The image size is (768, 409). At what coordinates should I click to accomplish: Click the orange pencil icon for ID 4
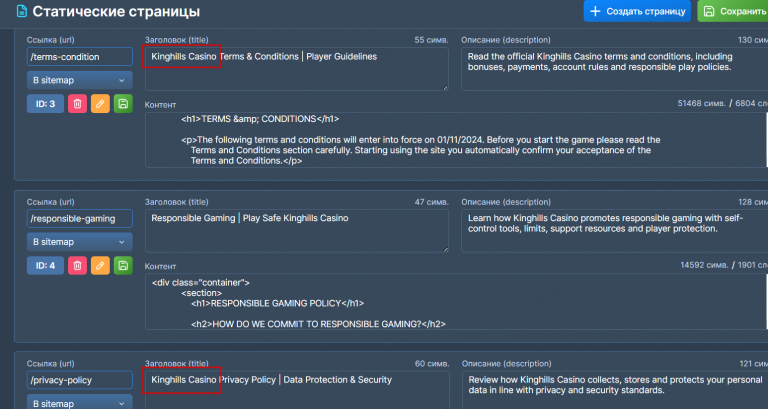(100, 265)
